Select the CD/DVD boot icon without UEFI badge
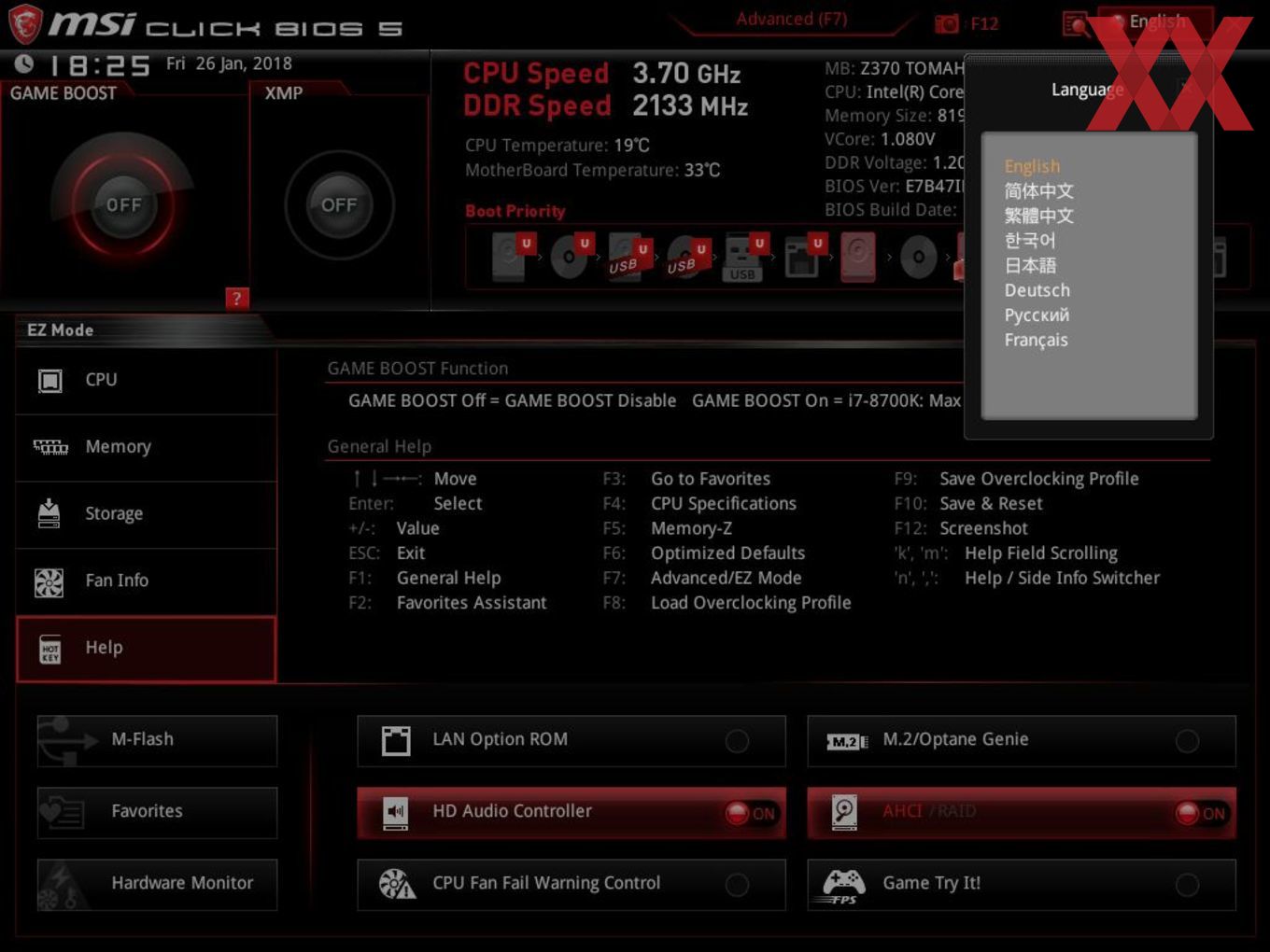 coord(918,257)
